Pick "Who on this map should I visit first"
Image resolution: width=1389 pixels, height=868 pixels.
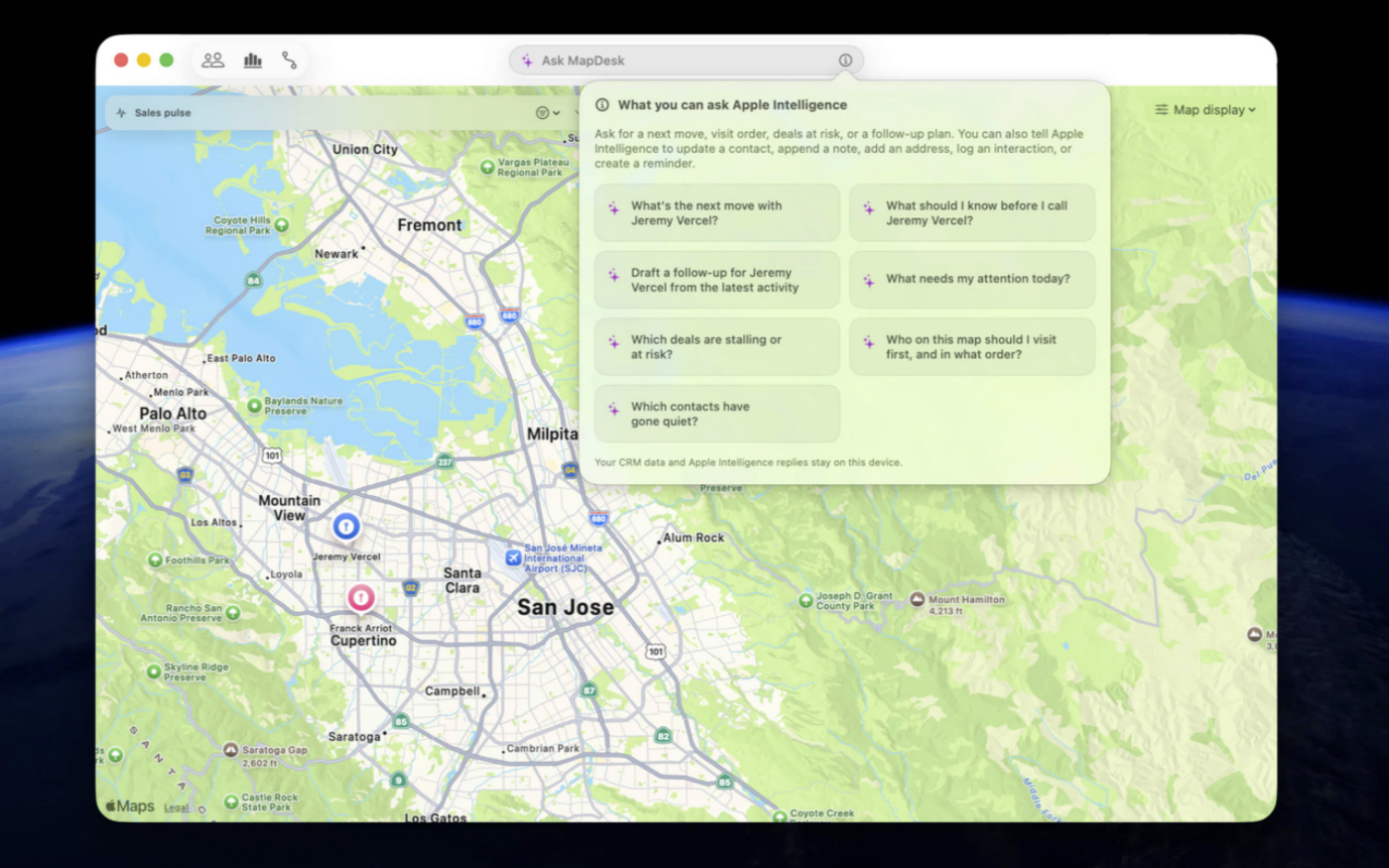(972, 346)
